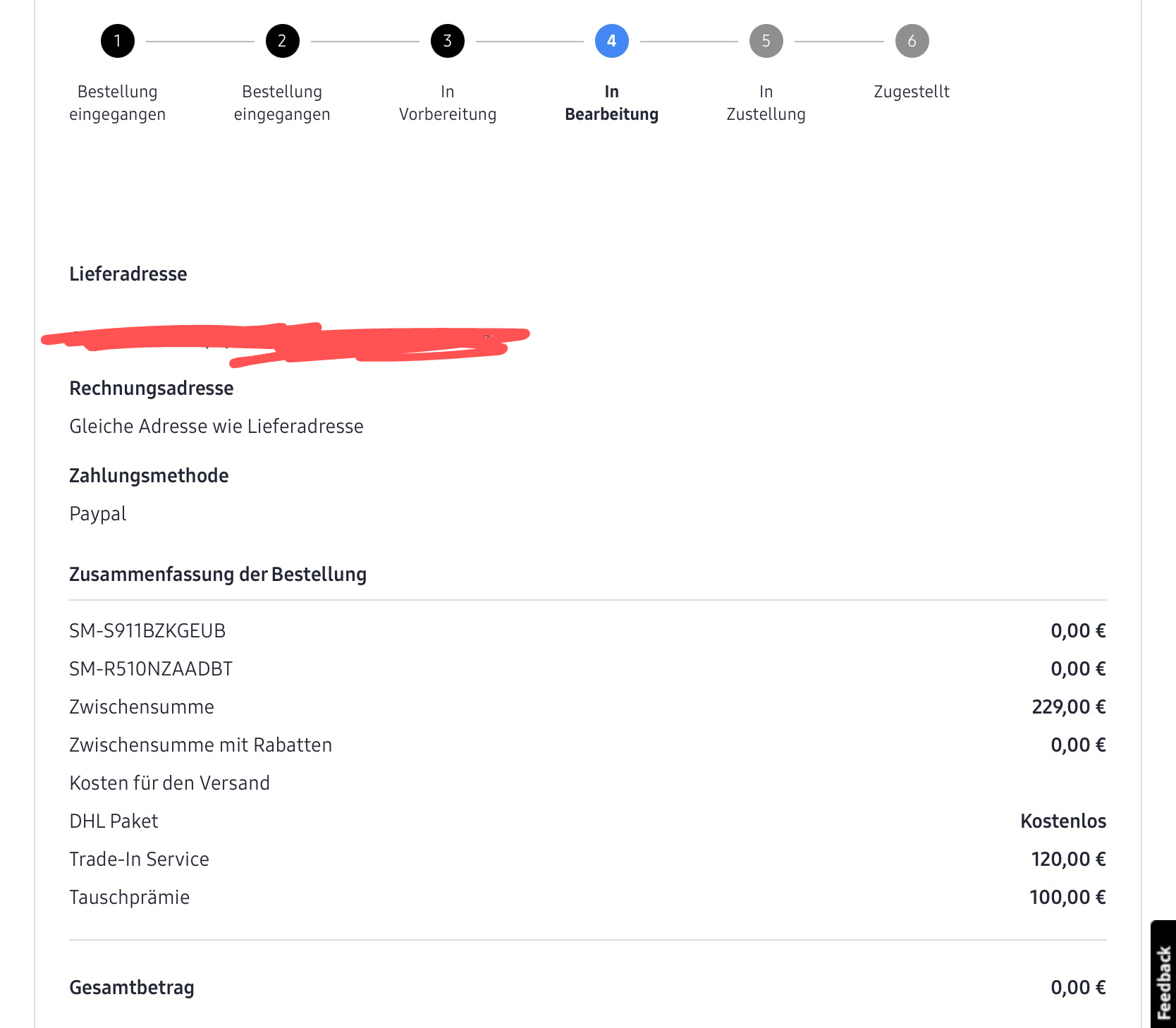Image resolution: width=1176 pixels, height=1028 pixels.
Task: Click the 'Lieferadresse' heading
Action: pos(128,274)
